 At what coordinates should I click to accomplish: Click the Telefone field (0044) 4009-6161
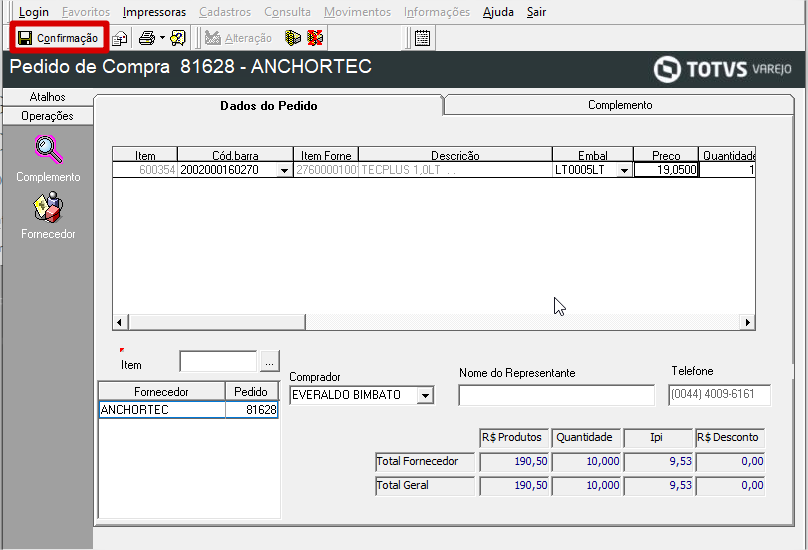(719, 395)
